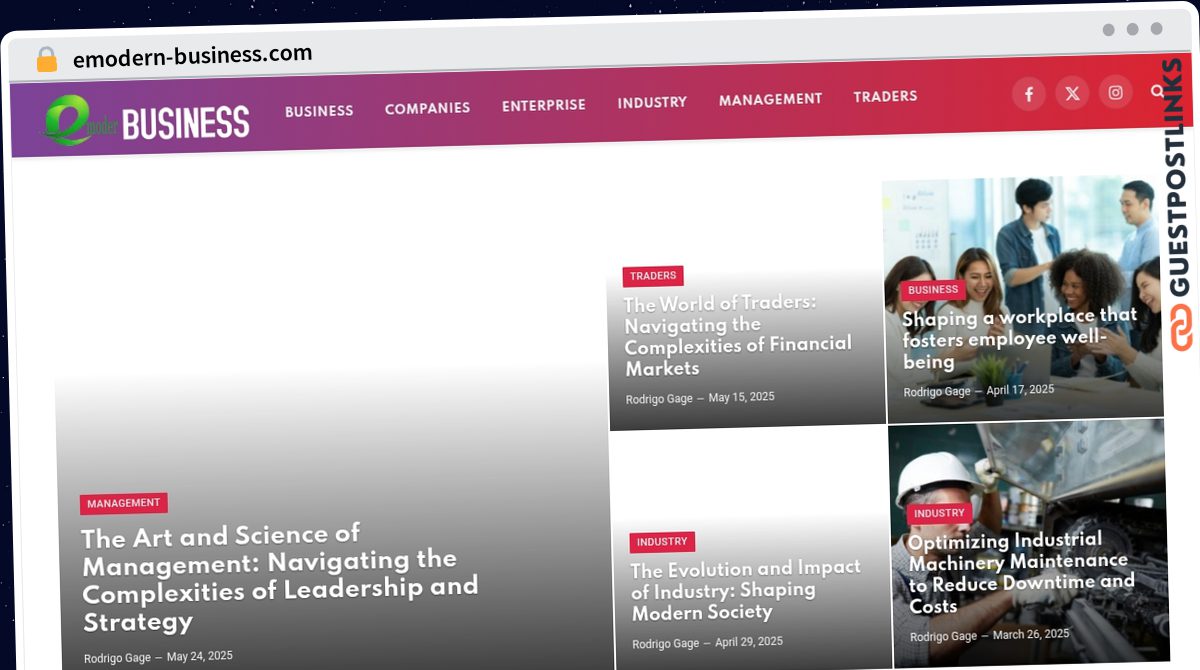The height and width of the screenshot is (670, 1200).
Task: Open the Traders menu item
Action: 885,96
